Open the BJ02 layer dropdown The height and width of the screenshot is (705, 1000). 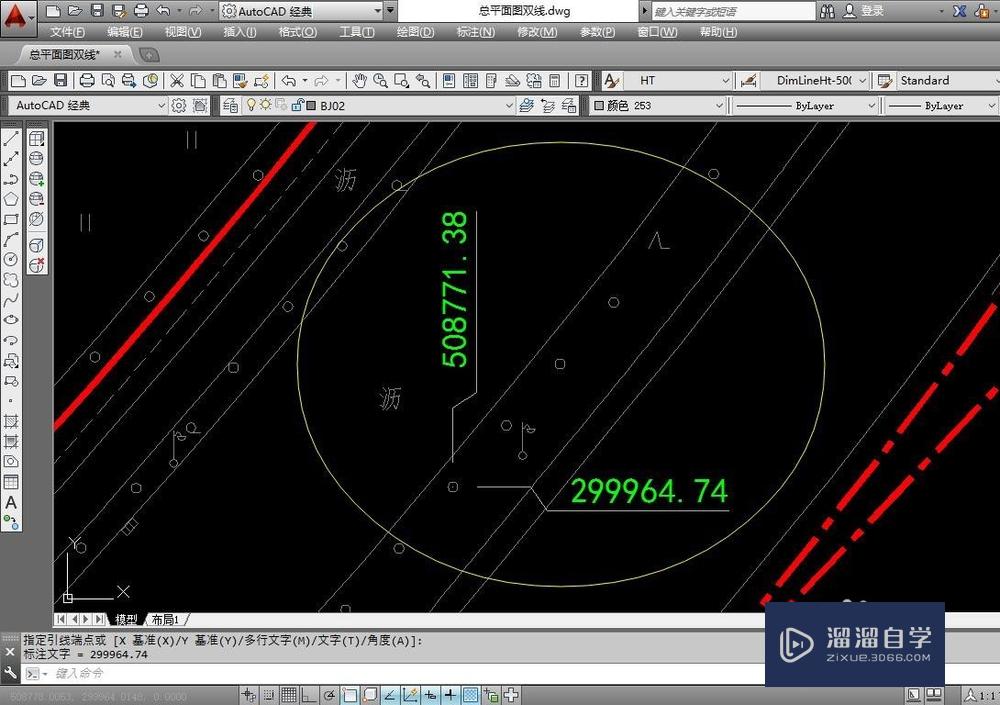click(x=510, y=105)
